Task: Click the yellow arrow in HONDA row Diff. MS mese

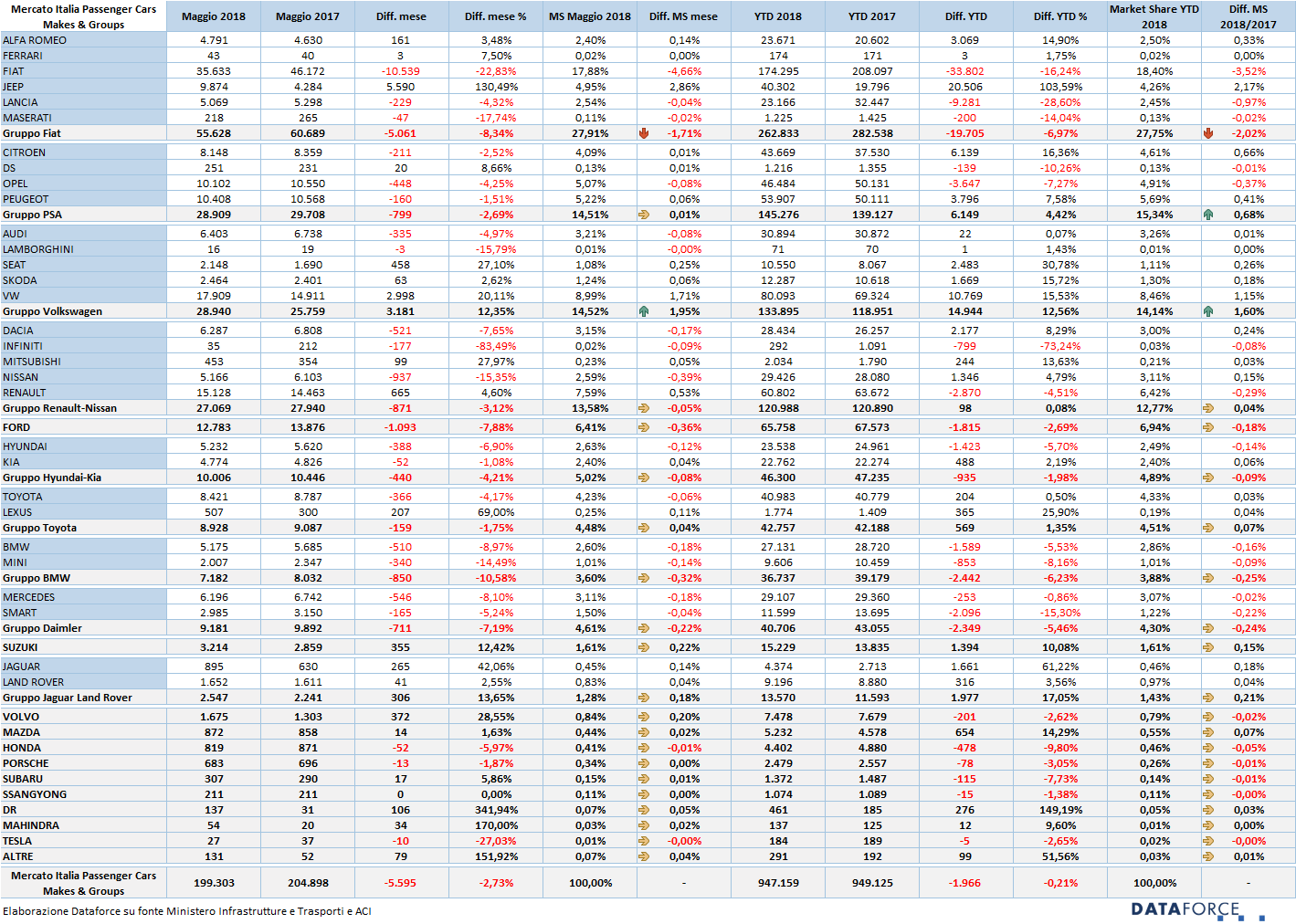Action: tap(644, 748)
